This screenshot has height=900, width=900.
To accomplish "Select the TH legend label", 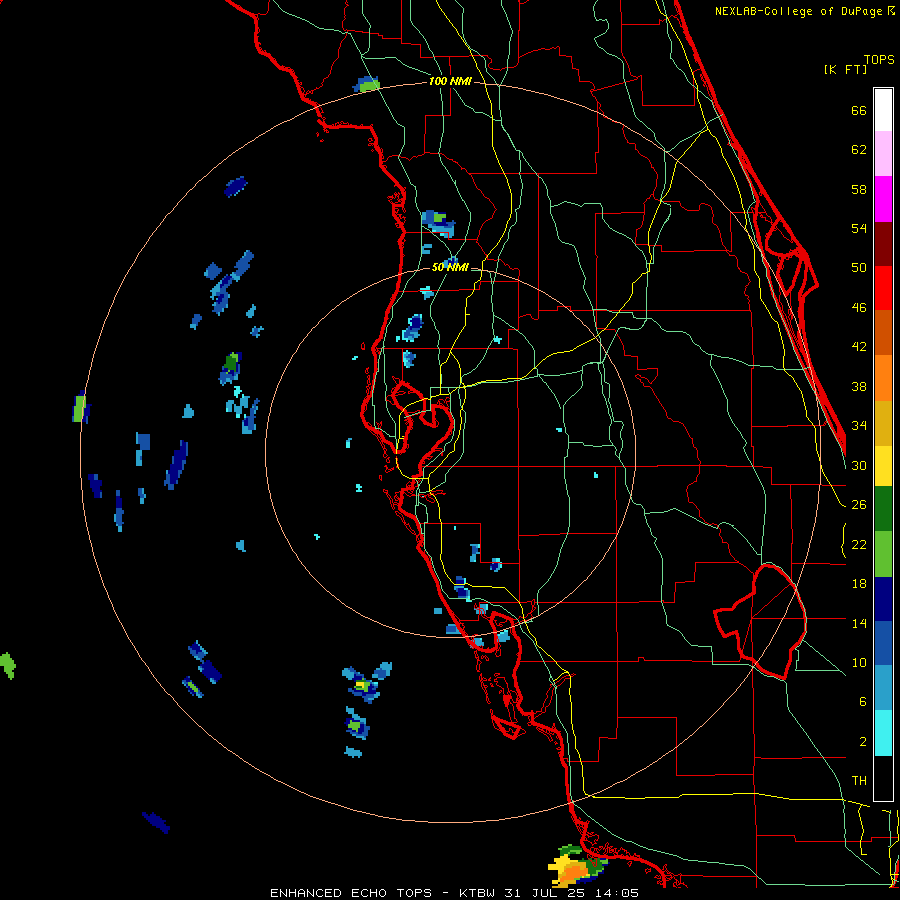I will pos(859,781).
